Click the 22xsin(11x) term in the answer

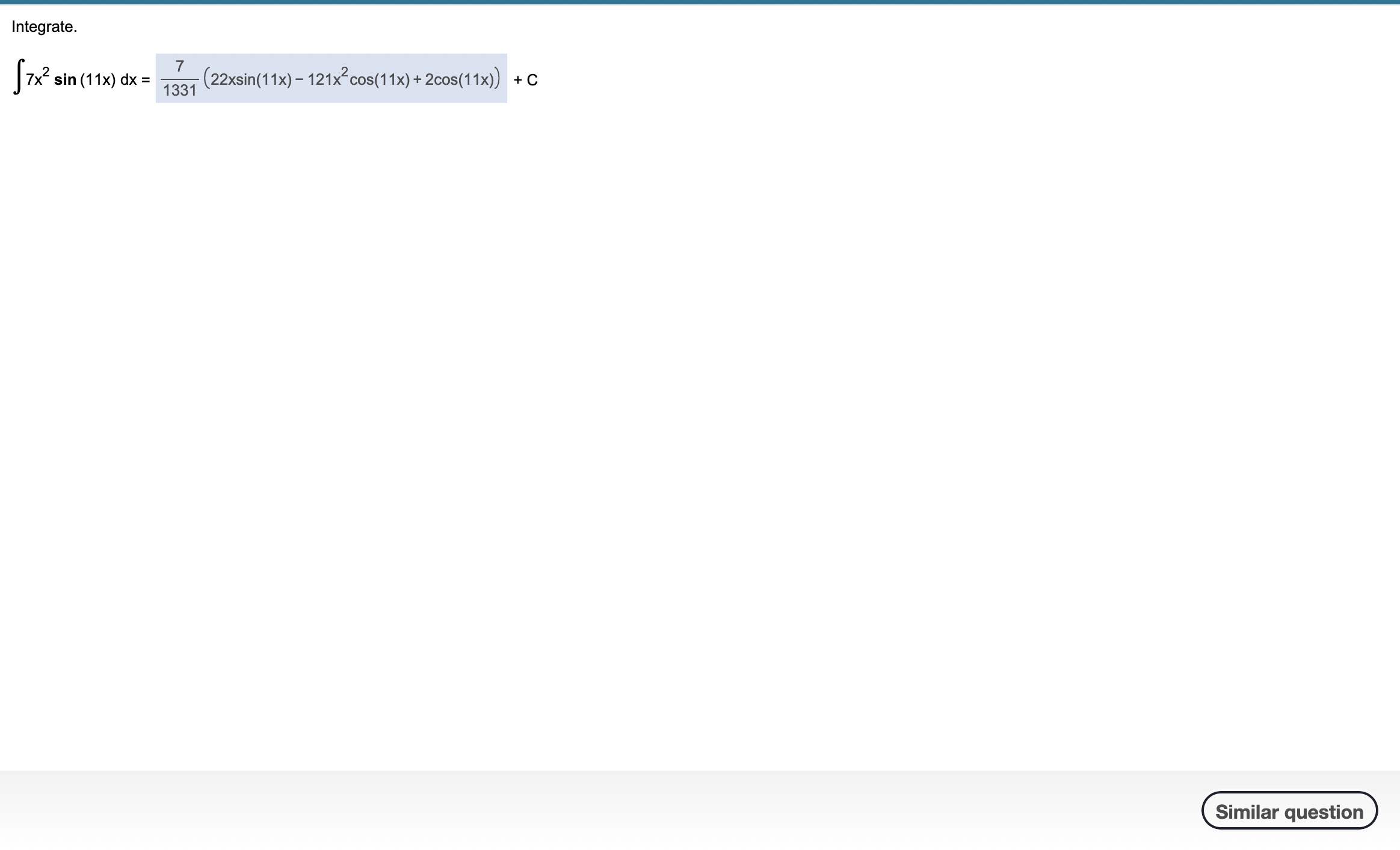[250, 78]
